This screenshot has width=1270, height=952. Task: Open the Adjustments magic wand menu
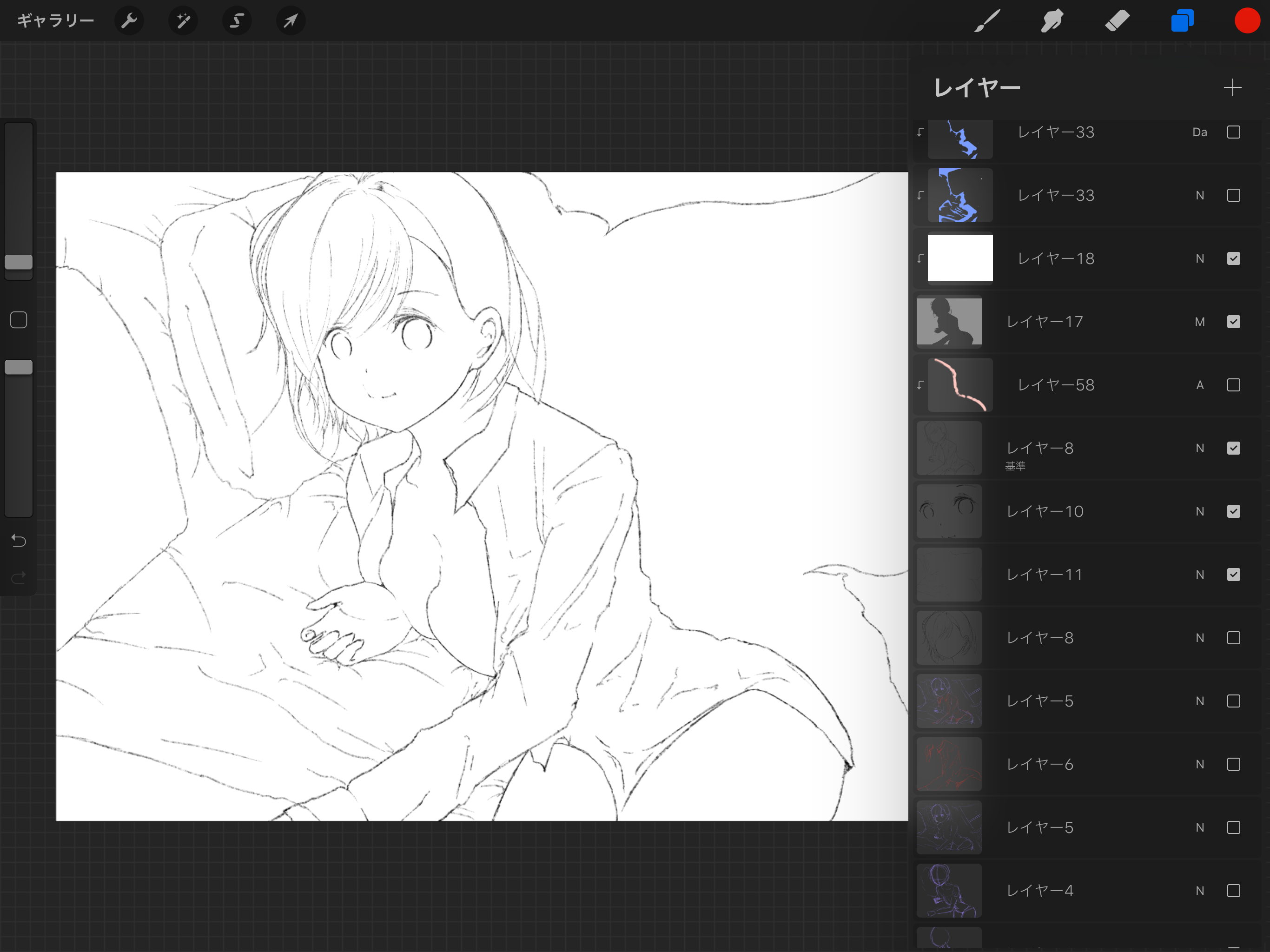[183, 20]
